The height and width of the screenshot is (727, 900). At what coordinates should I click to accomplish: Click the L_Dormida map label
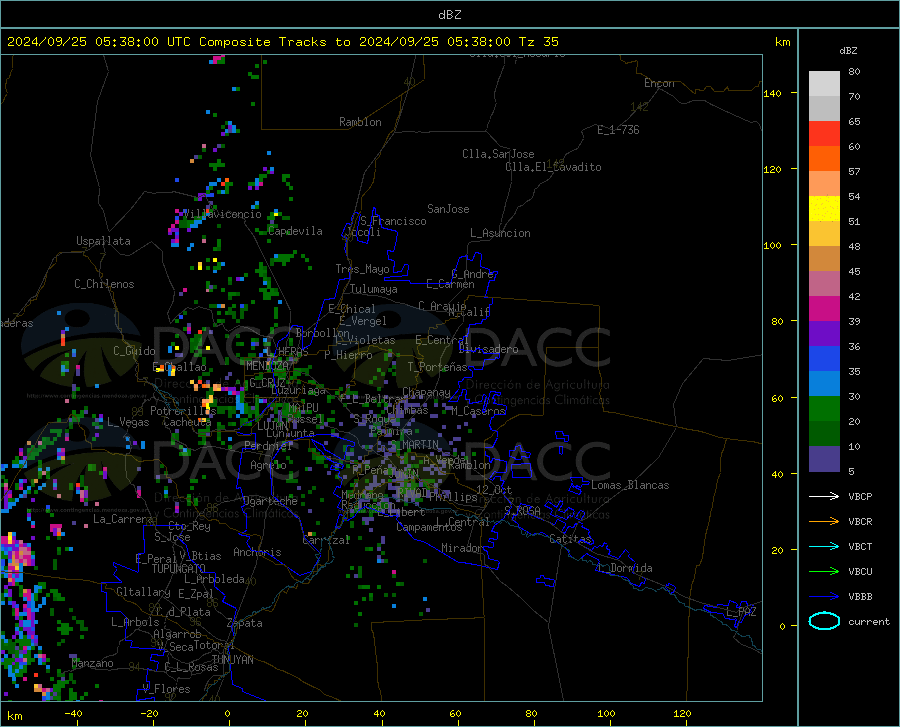624,568
